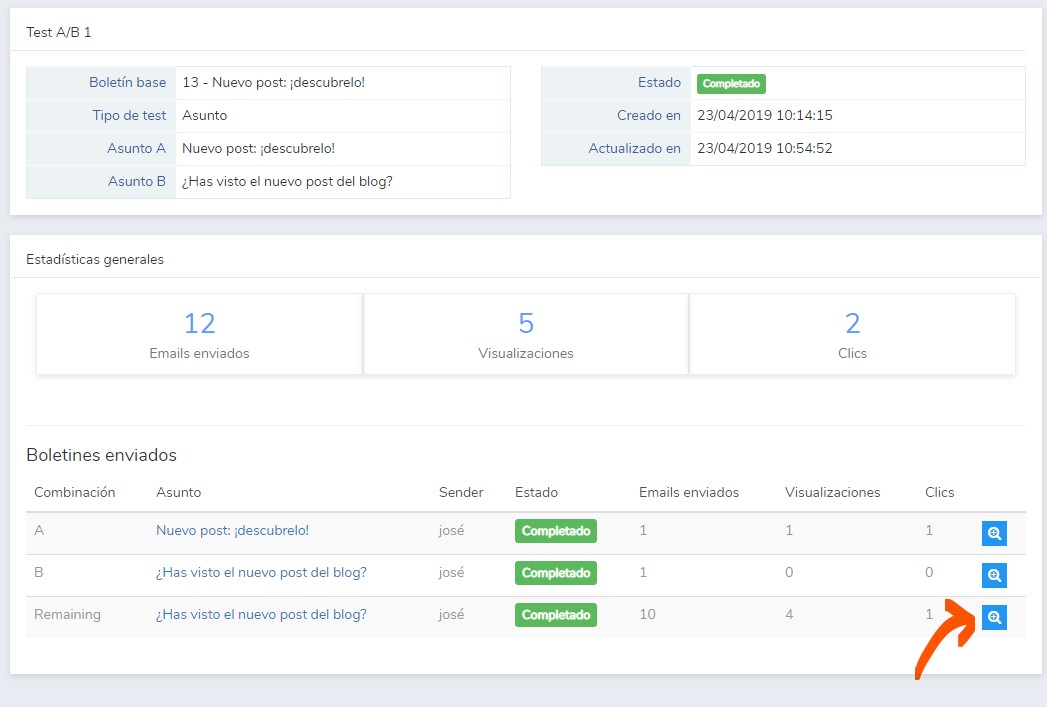Open details for combination B row
The width and height of the screenshot is (1047, 707).
click(x=994, y=575)
